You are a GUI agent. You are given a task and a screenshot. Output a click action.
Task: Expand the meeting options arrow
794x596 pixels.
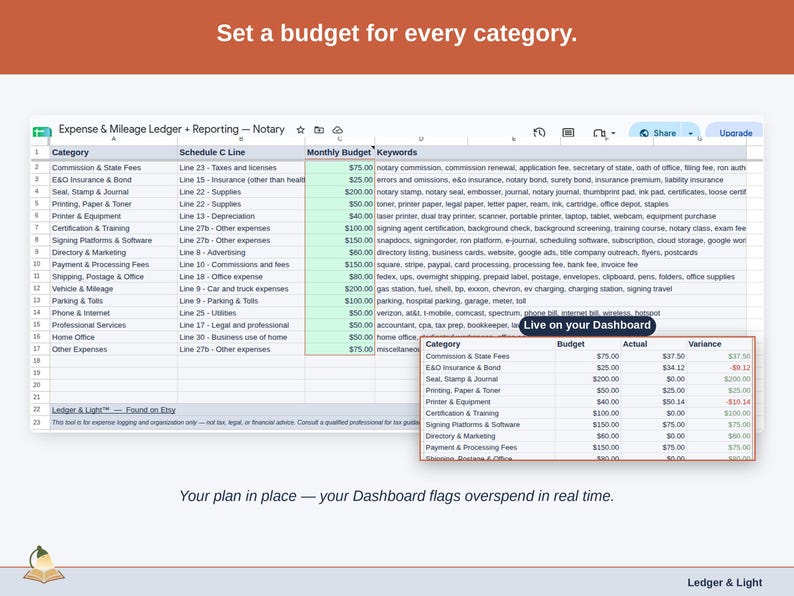613,133
